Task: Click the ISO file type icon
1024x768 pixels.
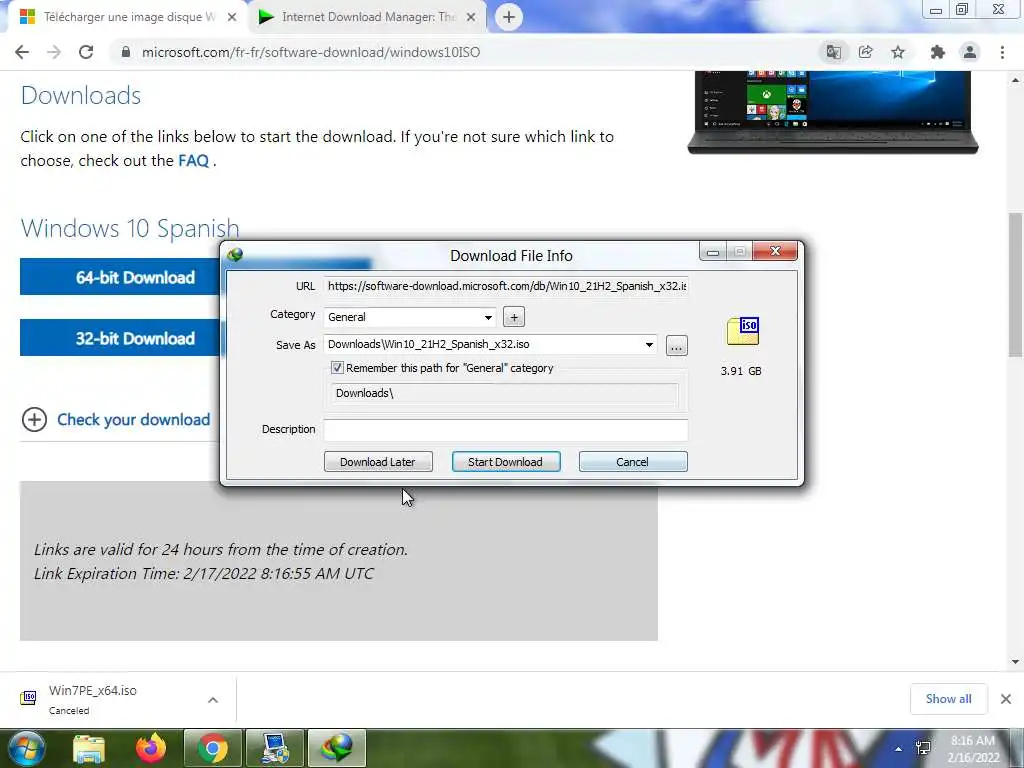Action: click(x=743, y=331)
